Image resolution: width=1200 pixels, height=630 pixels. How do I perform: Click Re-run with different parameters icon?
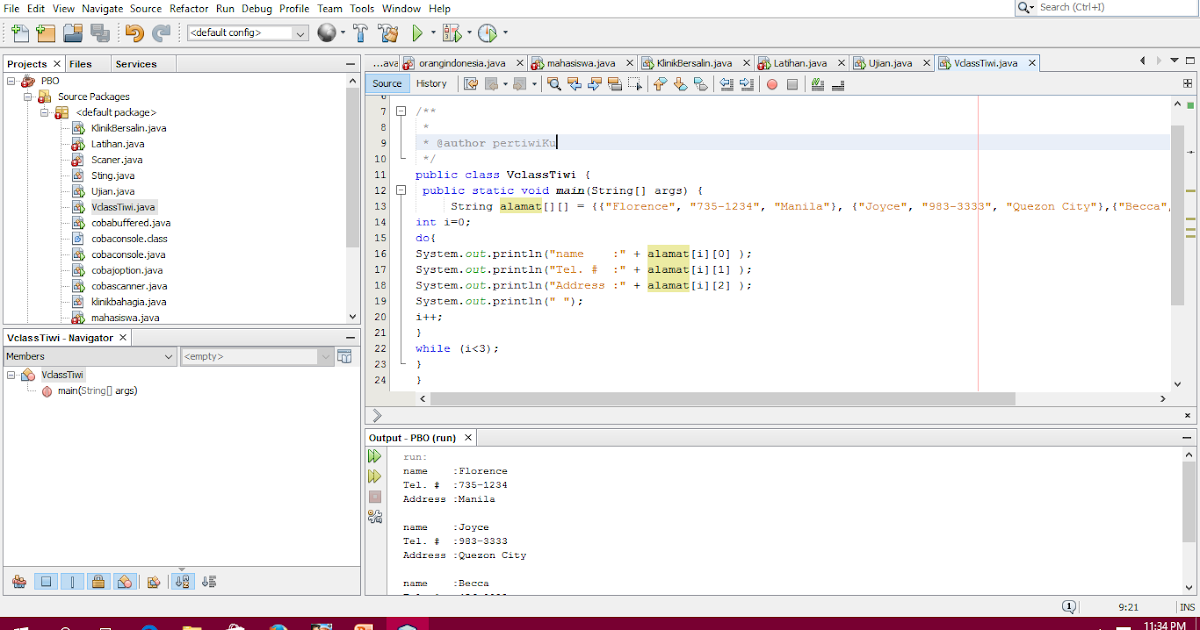[x=375, y=476]
